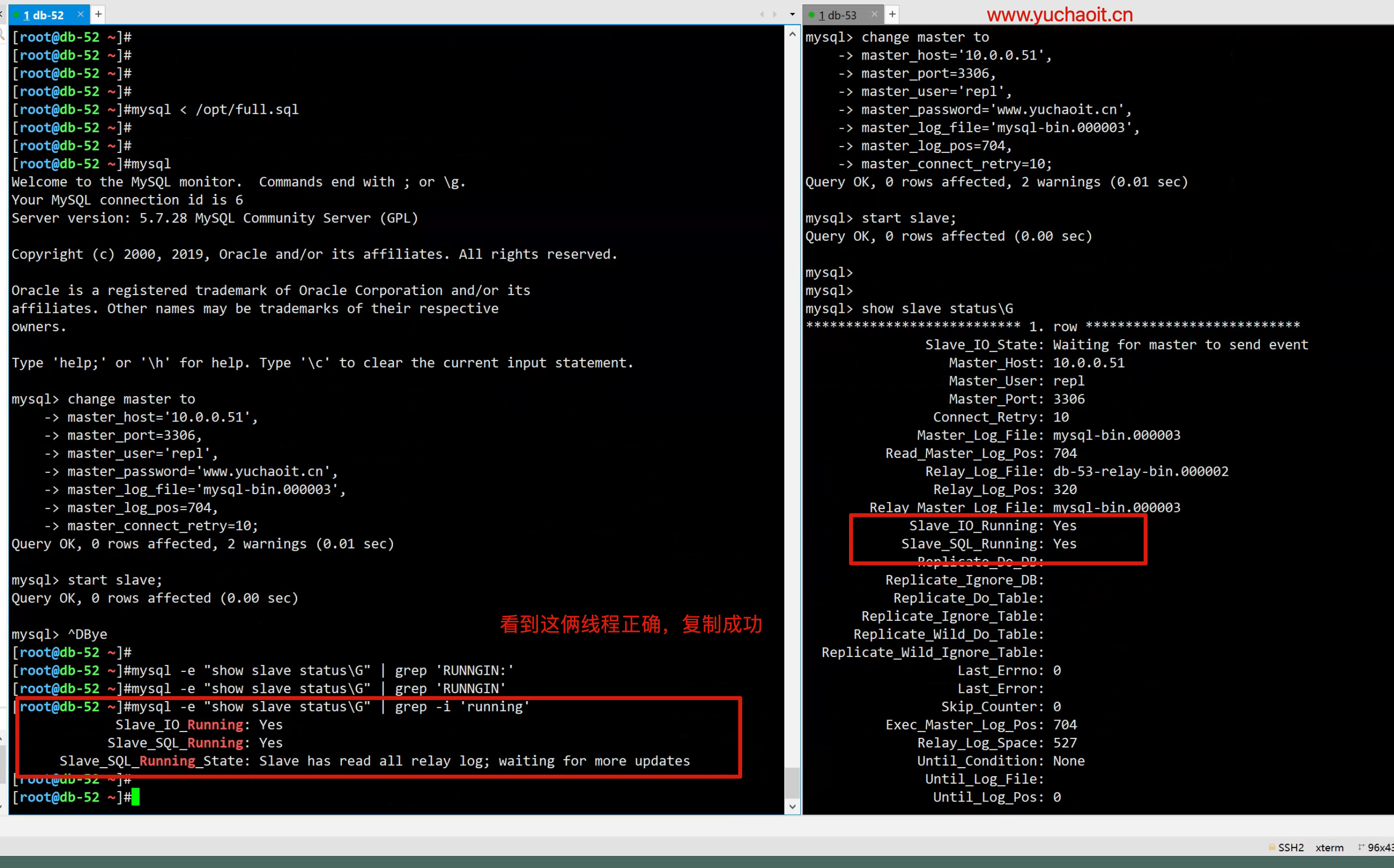The height and width of the screenshot is (868, 1394).
Task: Click db-52 scrollbar up arrow
Action: pyautogui.click(x=793, y=34)
